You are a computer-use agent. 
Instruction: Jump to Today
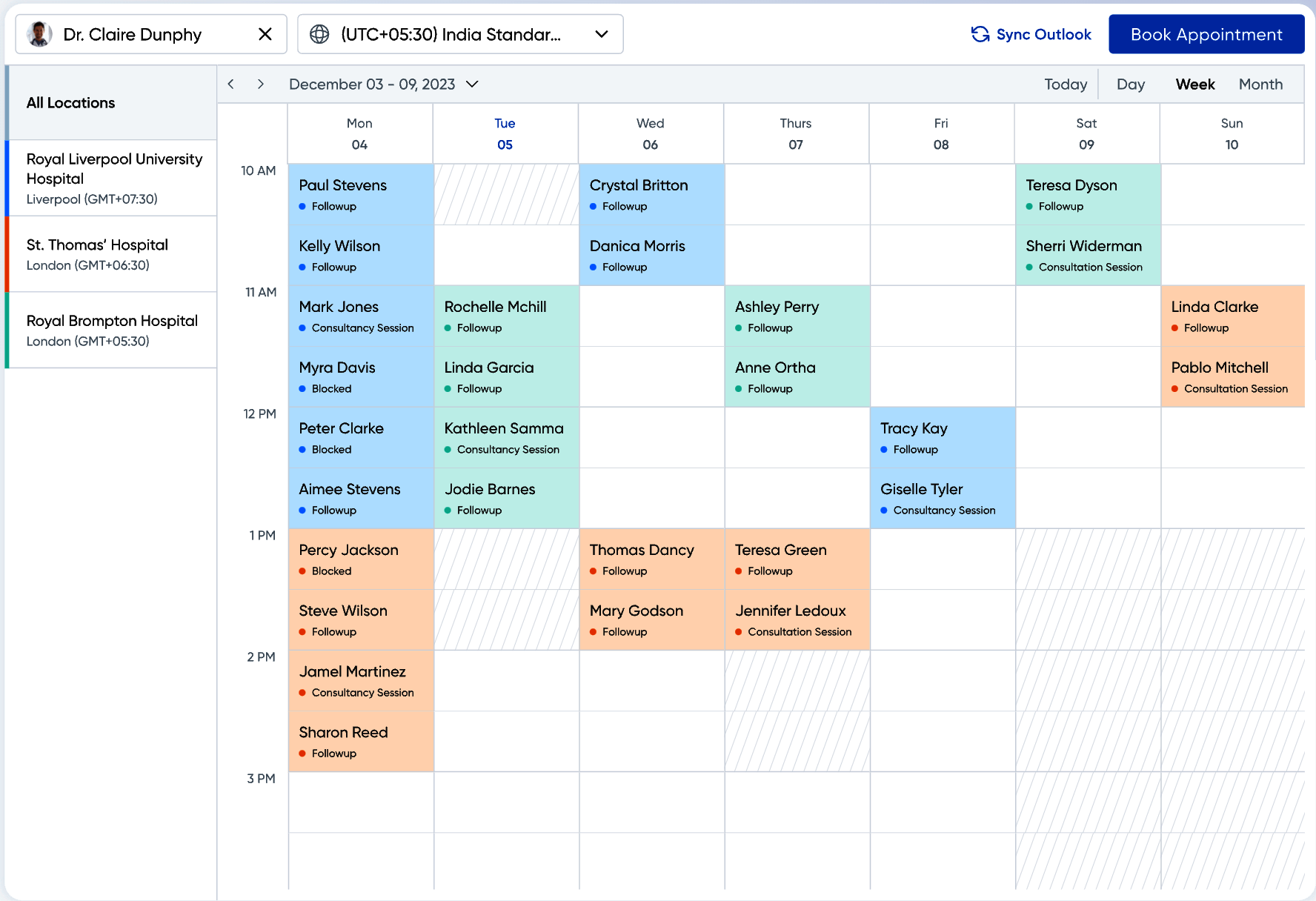pos(1065,84)
